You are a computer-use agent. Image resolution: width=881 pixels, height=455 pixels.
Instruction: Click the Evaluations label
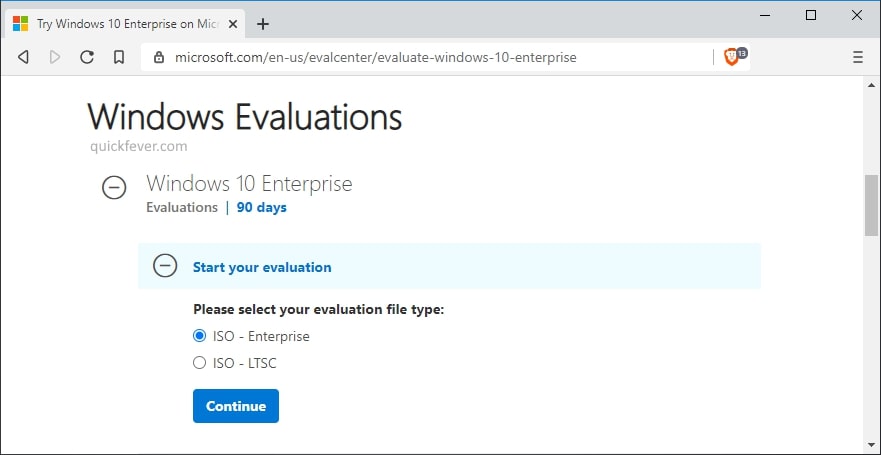181,207
